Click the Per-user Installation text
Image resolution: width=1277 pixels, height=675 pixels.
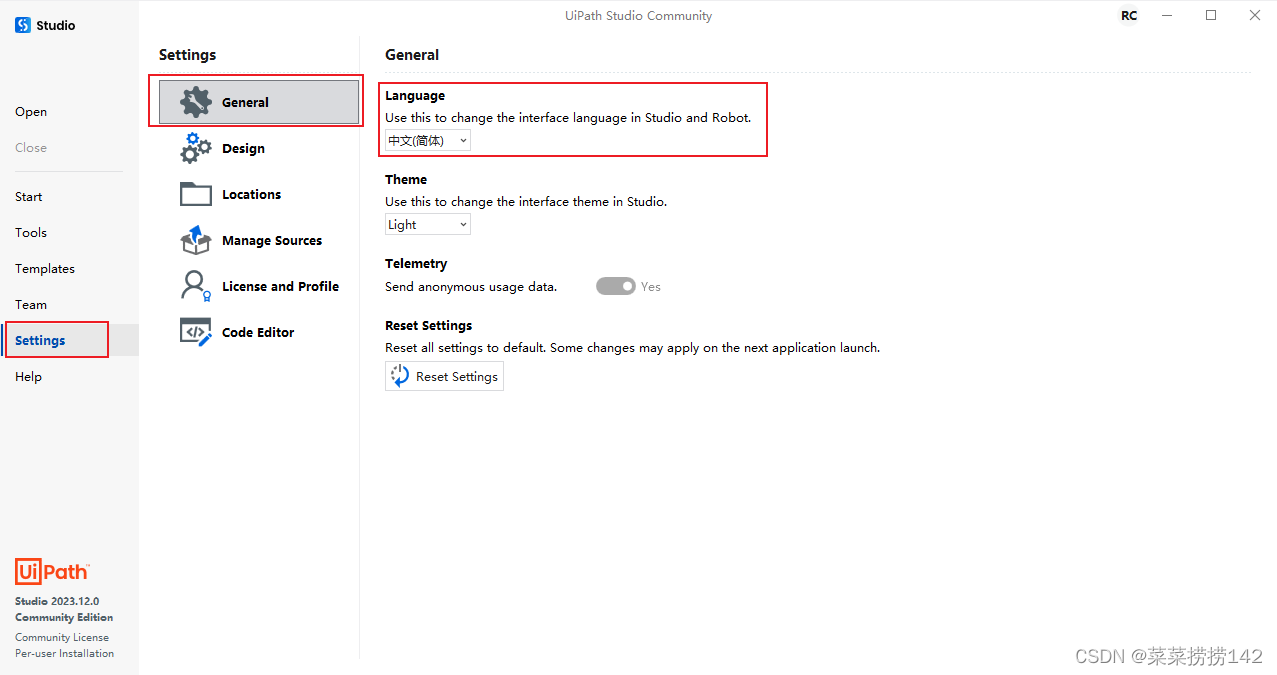(65, 653)
